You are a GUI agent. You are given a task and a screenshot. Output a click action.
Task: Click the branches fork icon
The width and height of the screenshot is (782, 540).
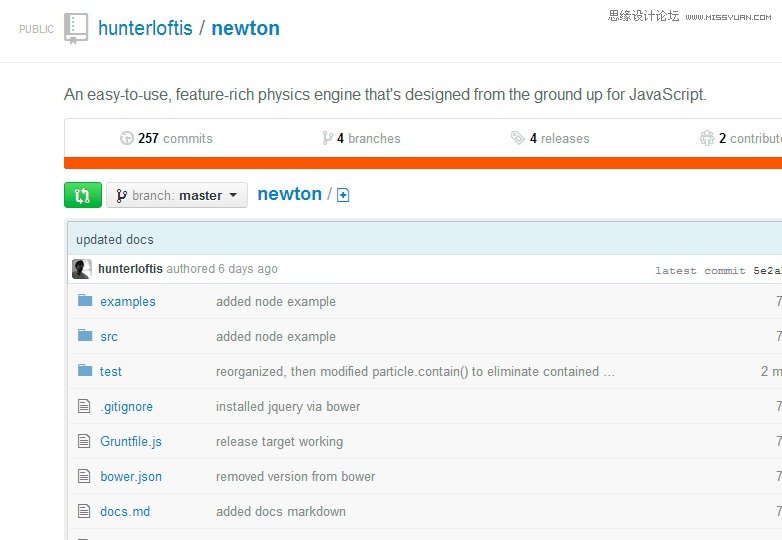[327, 138]
